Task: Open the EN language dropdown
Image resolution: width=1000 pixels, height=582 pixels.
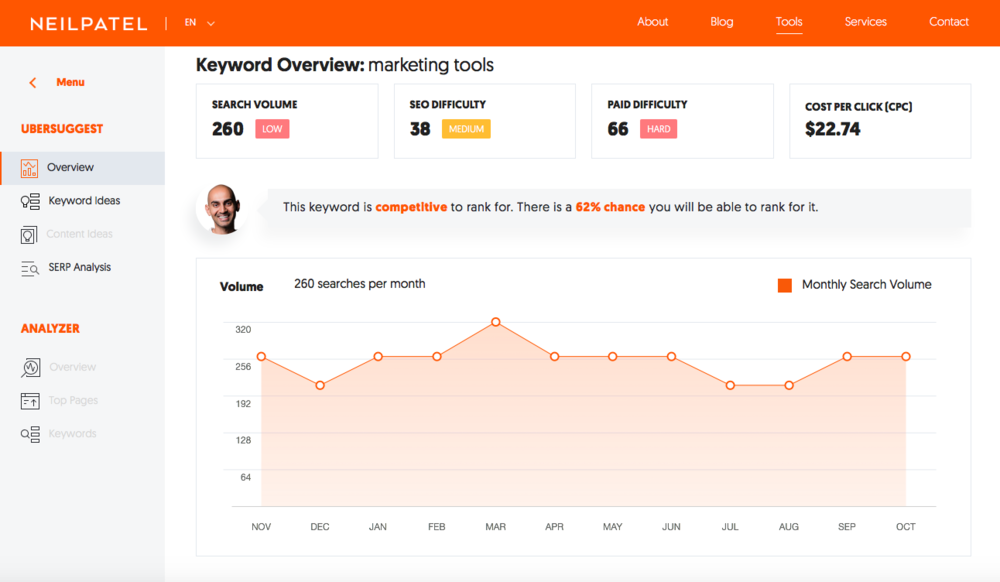Action: pyautogui.click(x=200, y=23)
